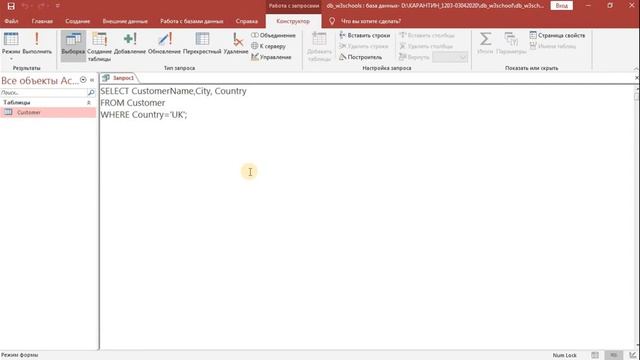Click the 'FROM Customer' line
Screen dimensions: 640x360
point(133,103)
